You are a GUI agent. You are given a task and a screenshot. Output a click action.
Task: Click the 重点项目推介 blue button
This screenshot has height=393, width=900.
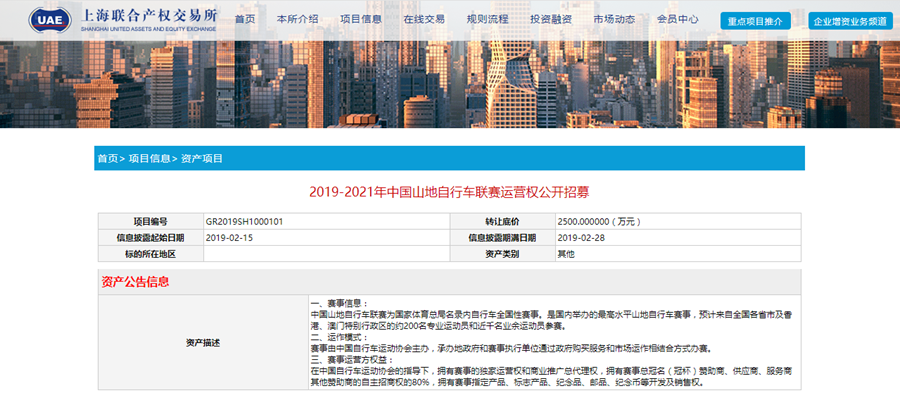pos(755,21)
